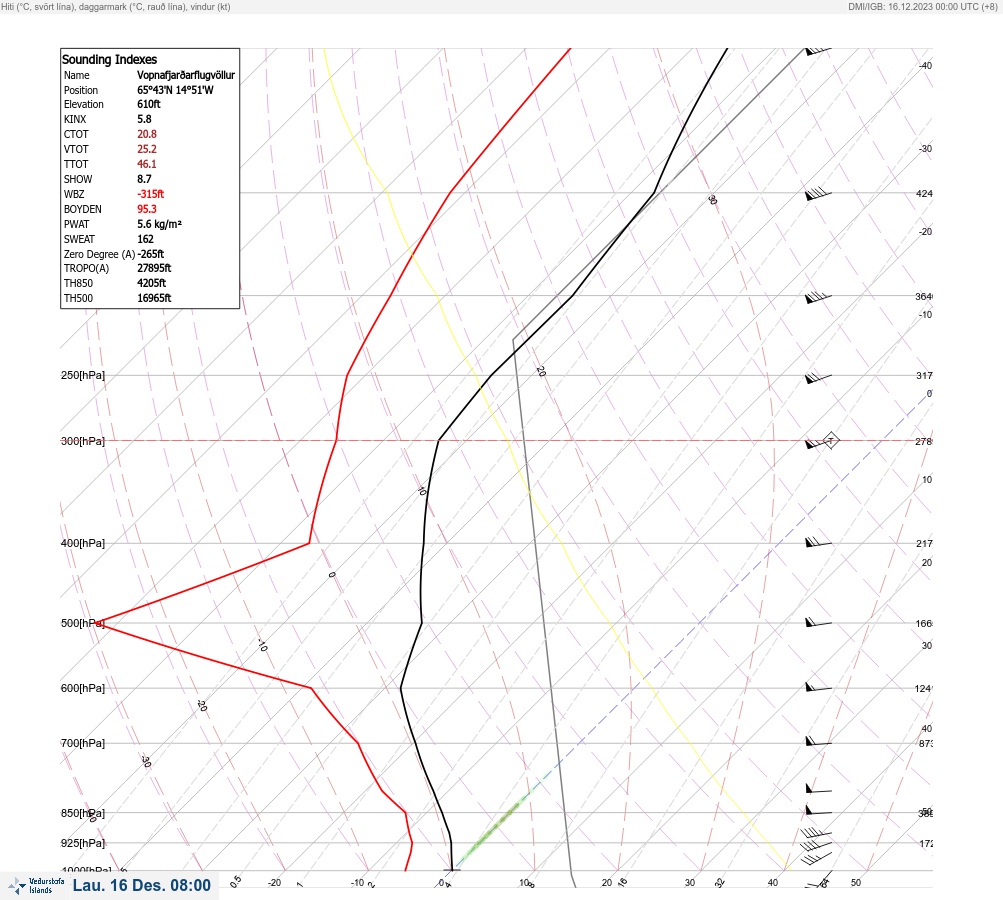Click the BOYDEN value '95.3'
The width and height of the screenshot is (1003, 900).
(x=146, y=209)
